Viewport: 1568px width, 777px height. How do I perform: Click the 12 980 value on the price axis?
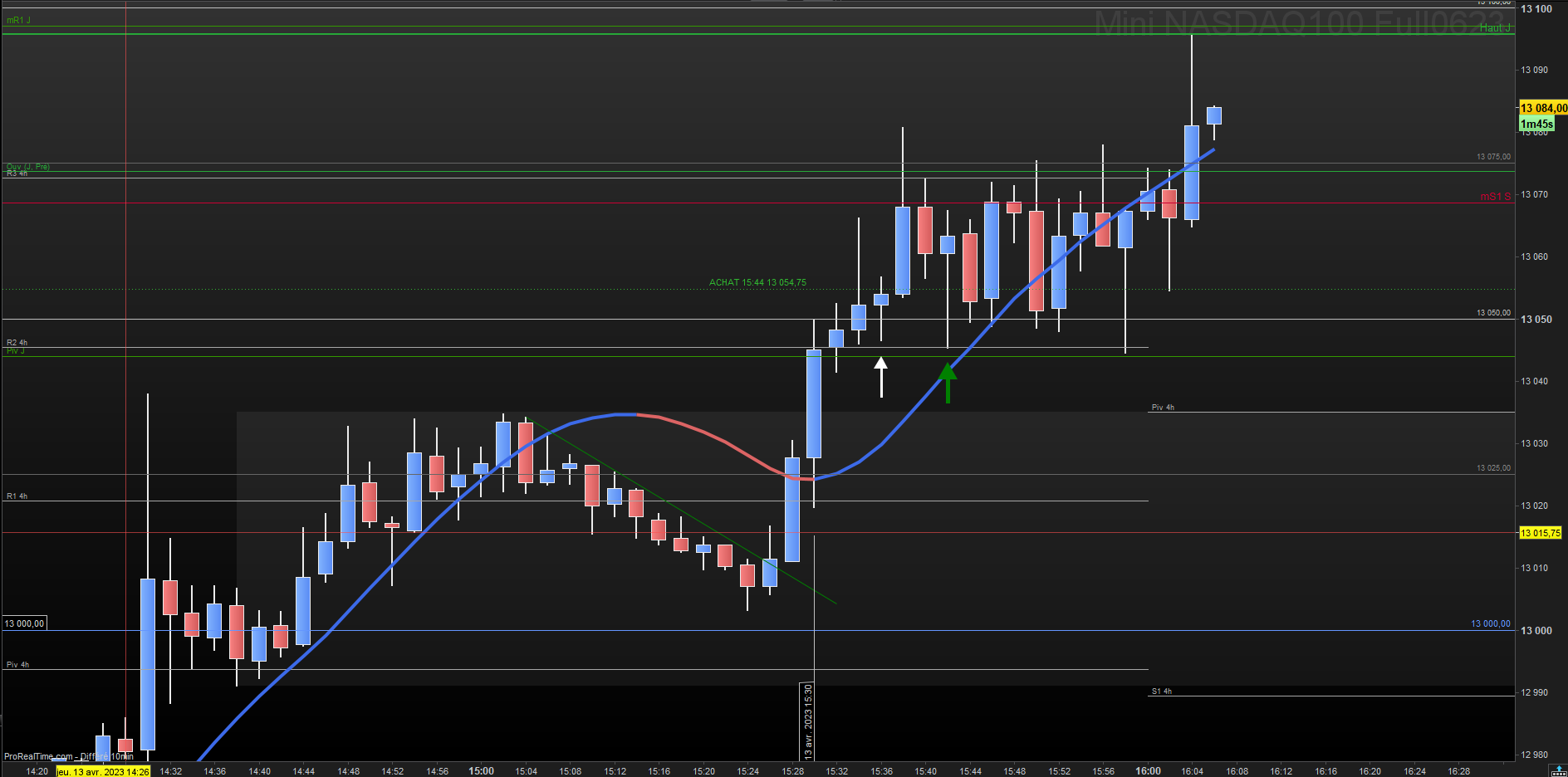[x=1535, y=755]
